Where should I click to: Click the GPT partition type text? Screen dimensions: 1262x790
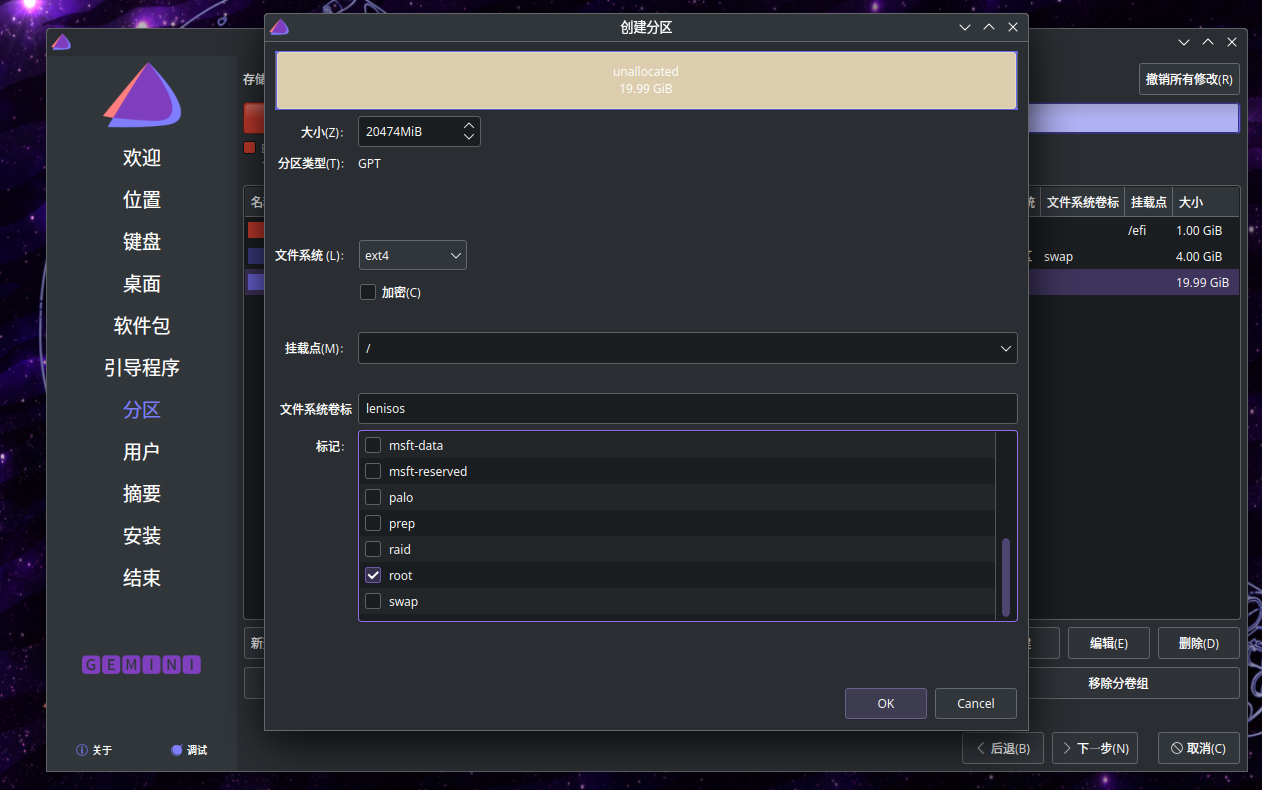click(x=369, y=163)
